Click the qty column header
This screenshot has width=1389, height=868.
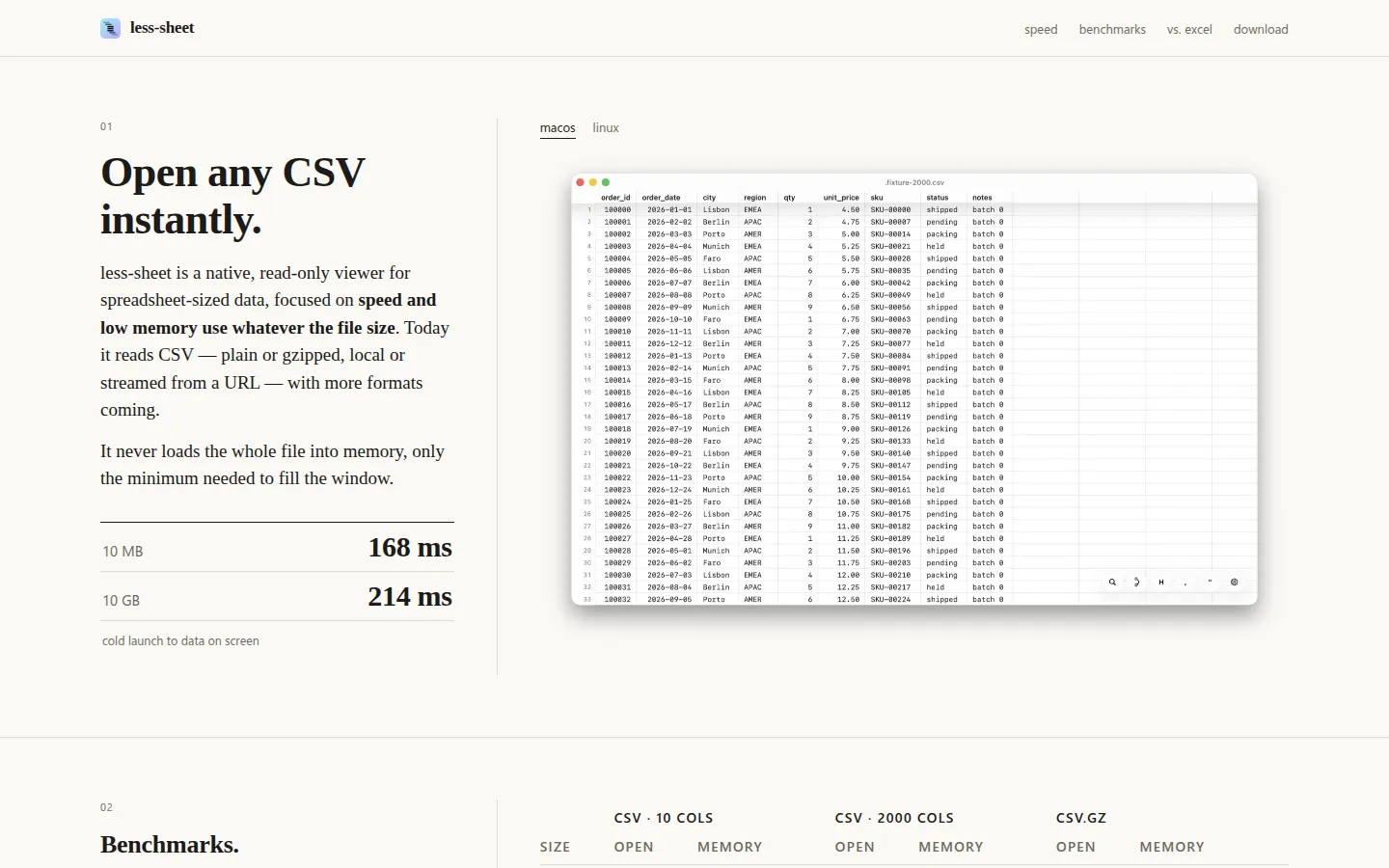[789, 198]
